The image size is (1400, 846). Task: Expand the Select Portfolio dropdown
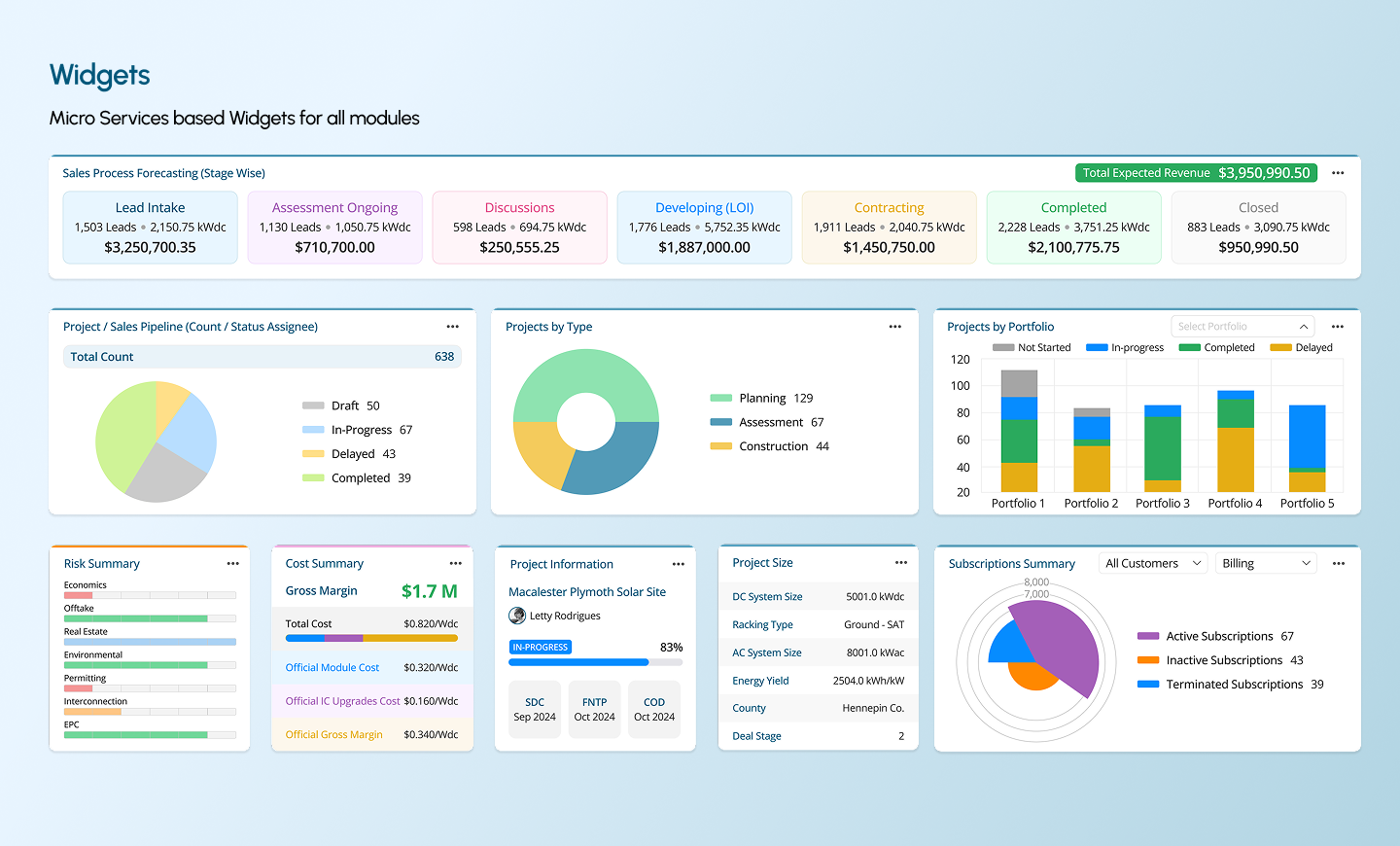tap(1242, 327)
